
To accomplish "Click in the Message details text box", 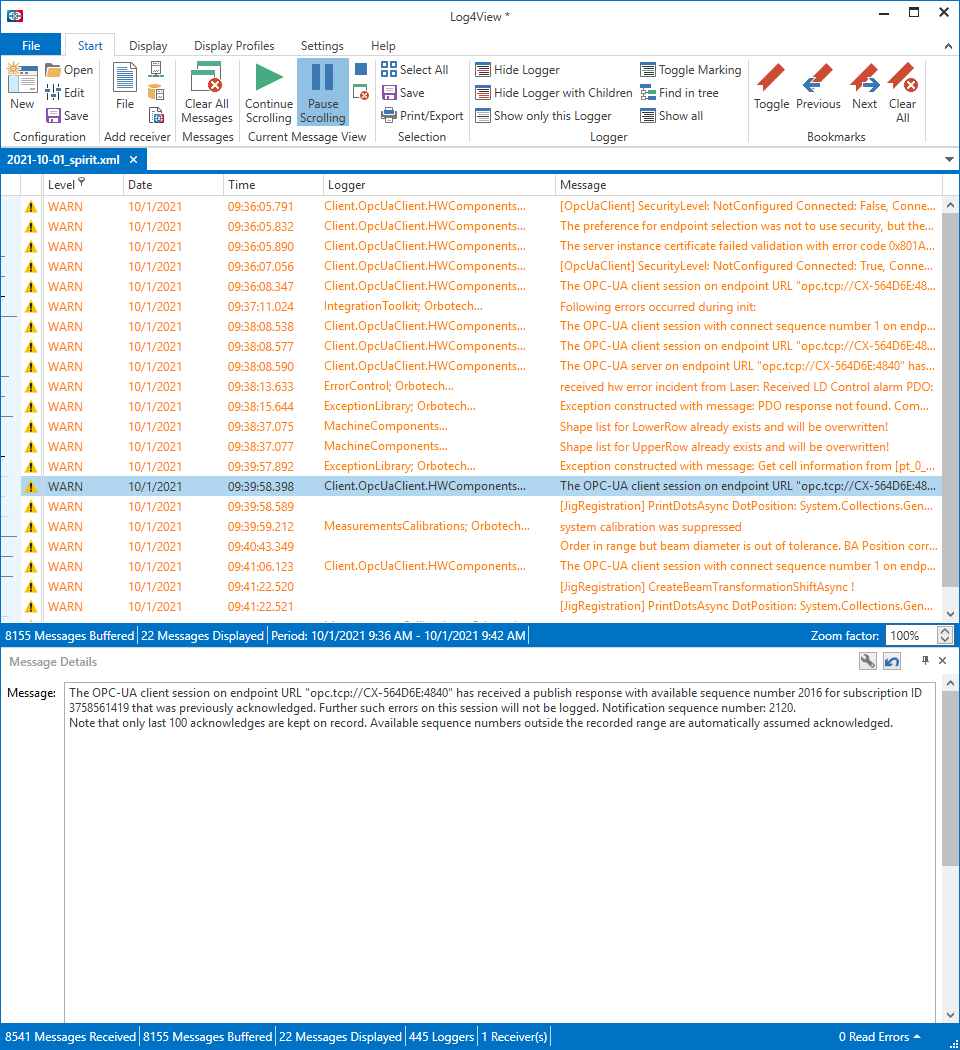I will coord(499,852).
